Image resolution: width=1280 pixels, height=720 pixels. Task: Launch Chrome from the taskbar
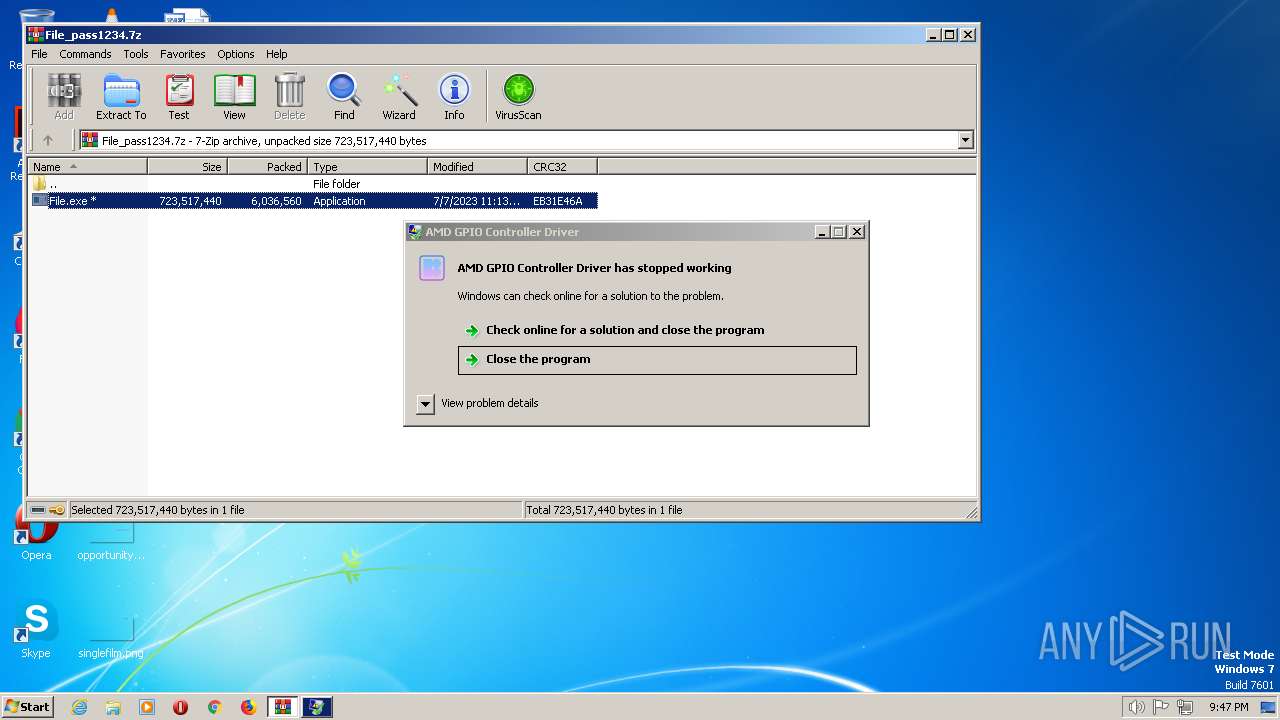[214, 707]
